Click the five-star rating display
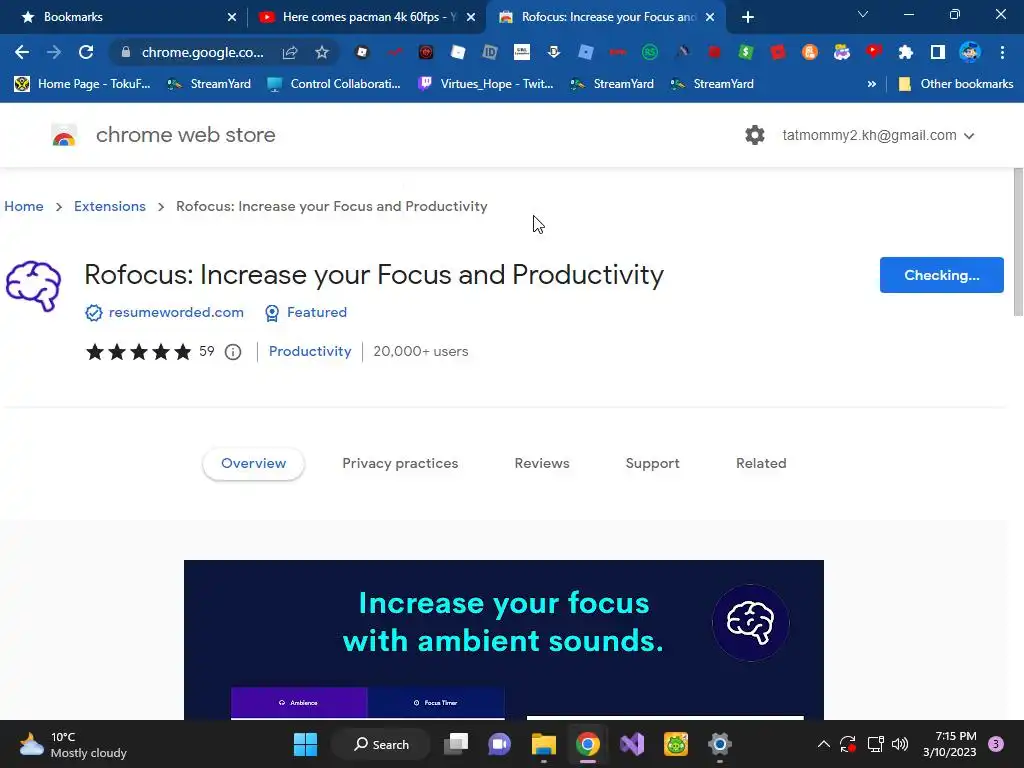The height and width of the screenshot is (768, 1024). point(138,352)
